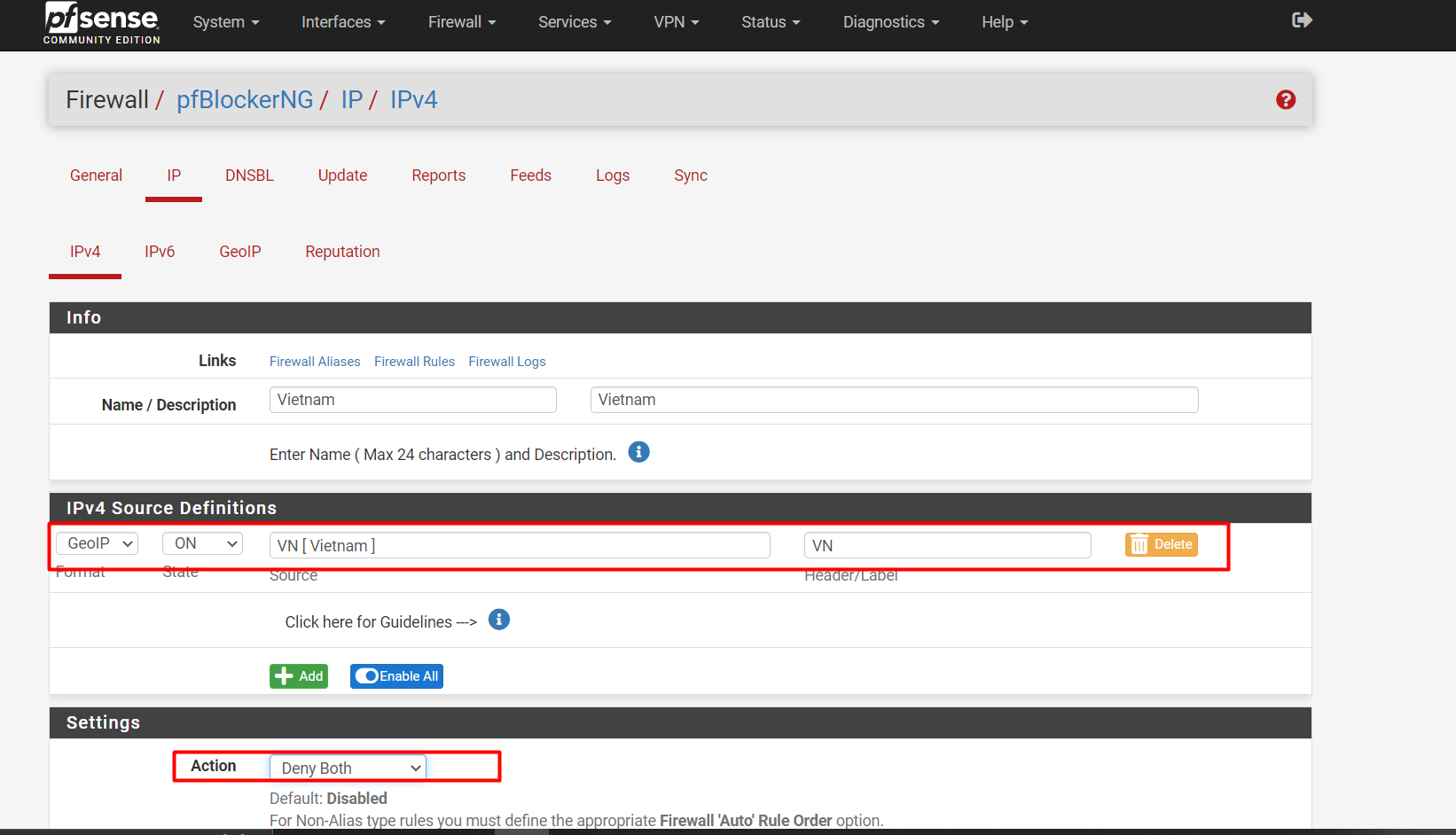Open the VPN menu

(x=677, y=22)
